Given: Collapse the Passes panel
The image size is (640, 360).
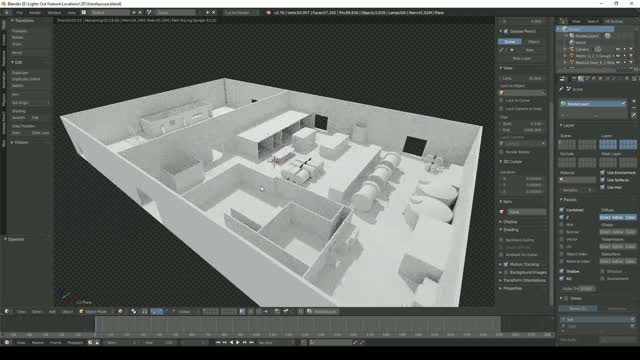Looking at the screenshot, I should point(569,200).
